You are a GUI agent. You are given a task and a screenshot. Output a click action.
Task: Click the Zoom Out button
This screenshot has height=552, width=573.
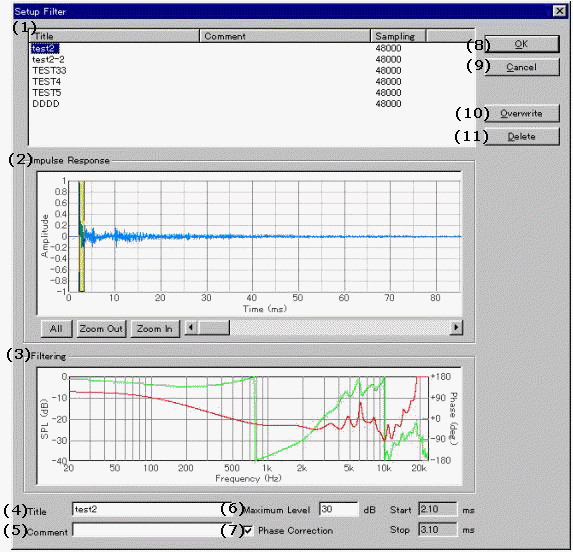101,328
